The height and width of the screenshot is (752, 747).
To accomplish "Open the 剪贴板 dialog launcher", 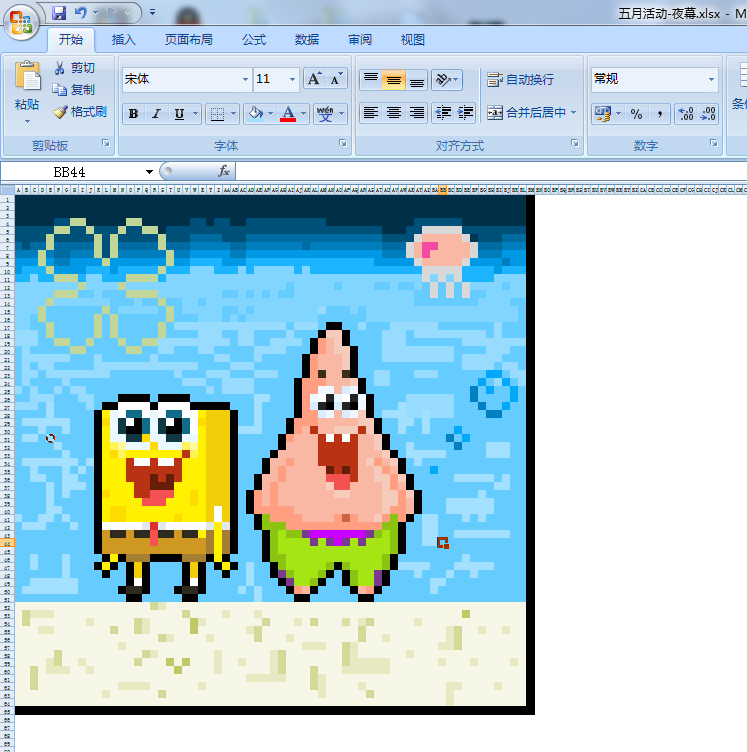I will [x=106, y=143].
